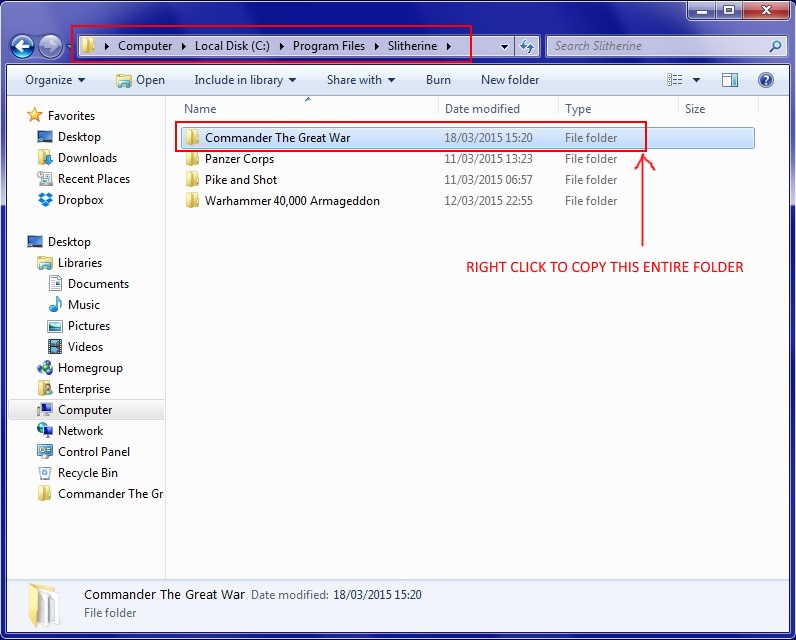Click the magnifier search icon
Screen dimensions: 796x640
(x=775, y=46)
